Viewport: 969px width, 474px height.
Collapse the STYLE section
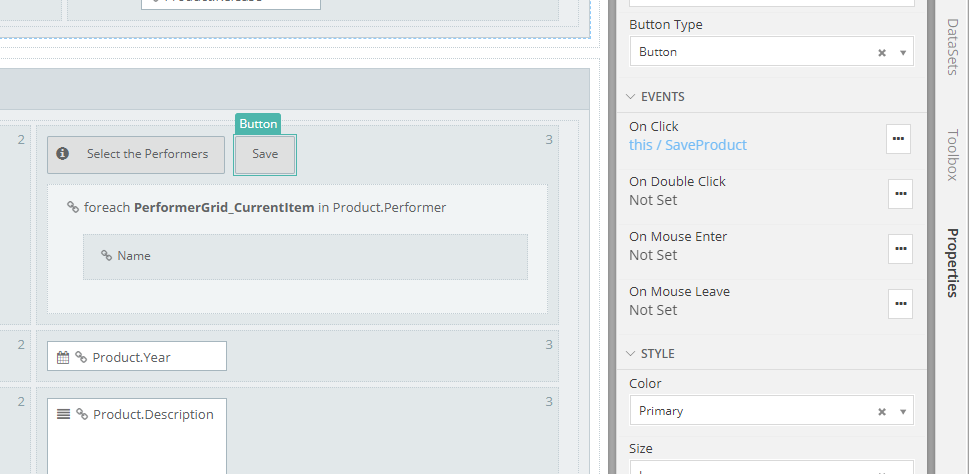pos(631,354)
